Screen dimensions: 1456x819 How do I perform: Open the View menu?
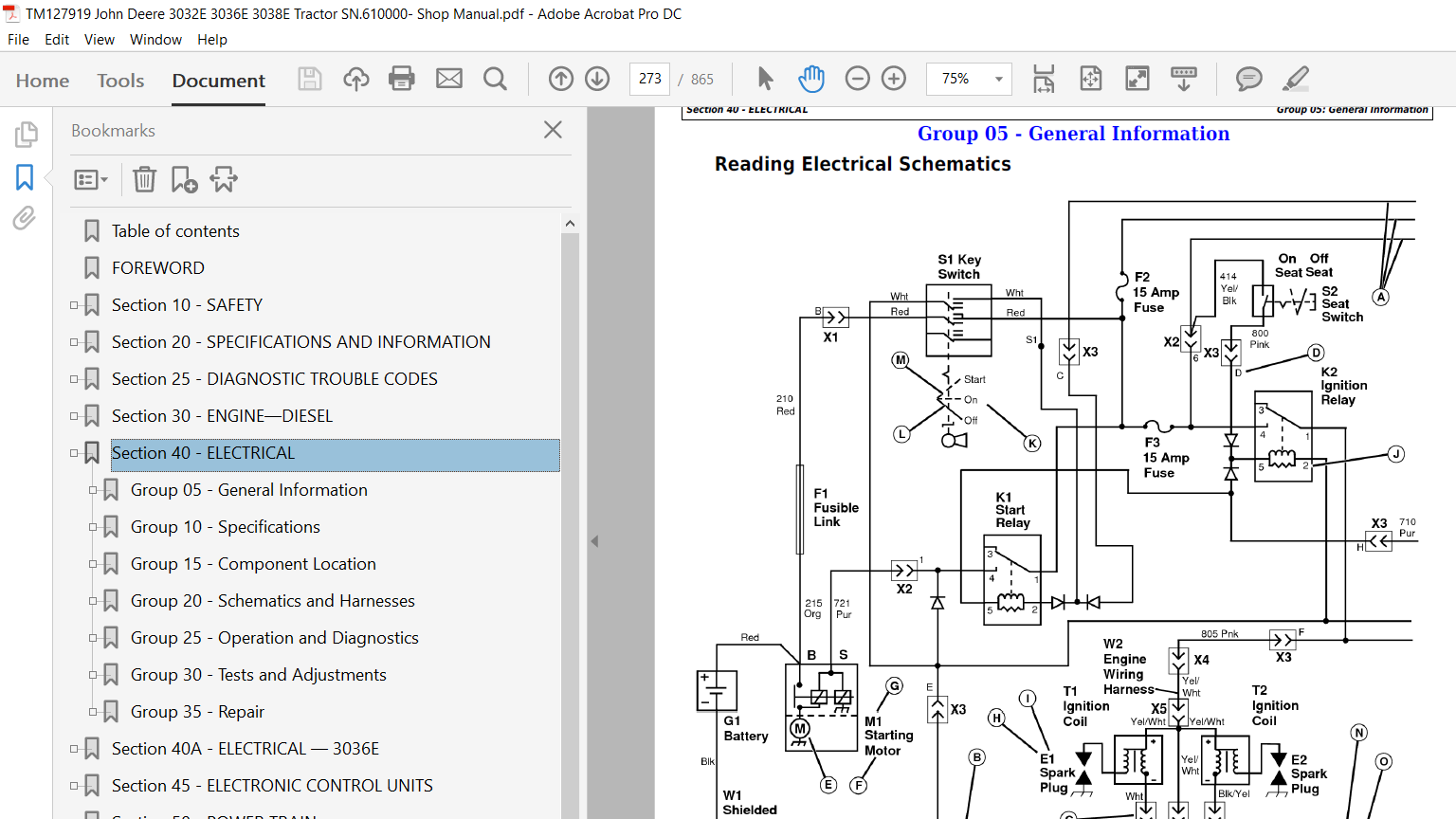pyautogui.click(x=100, y=40)
